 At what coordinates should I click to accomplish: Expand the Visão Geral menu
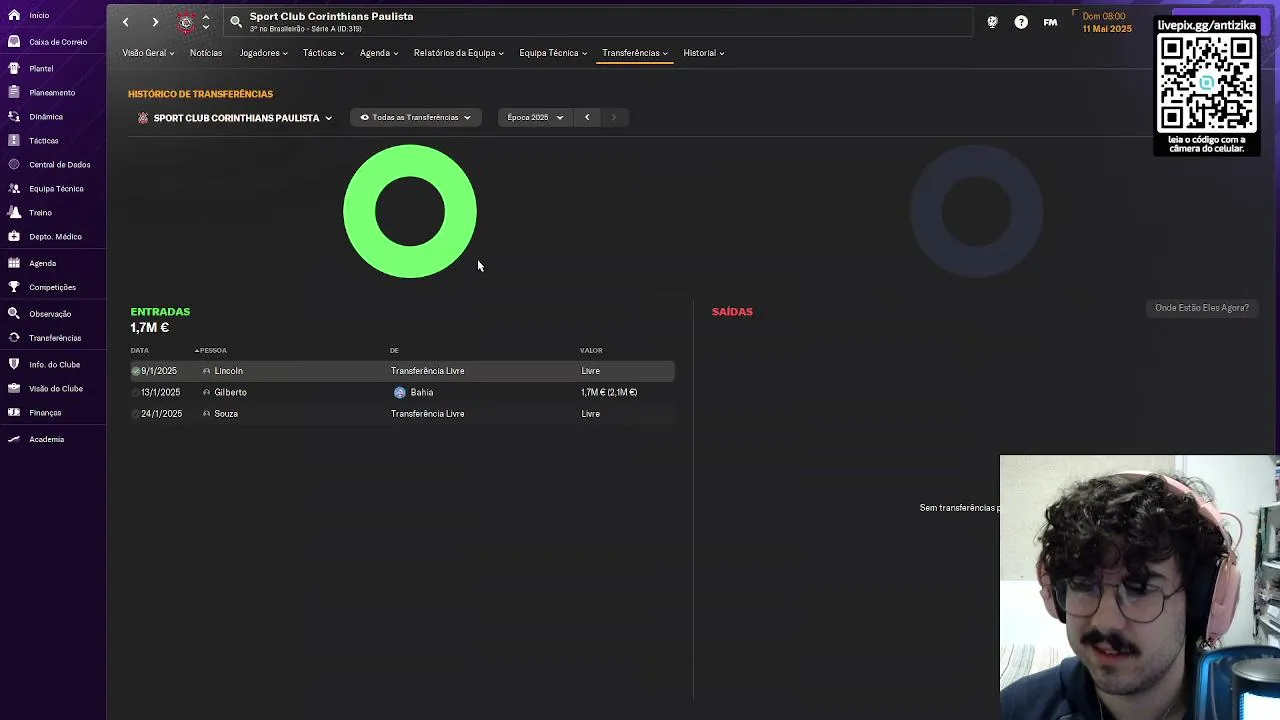click(x=148, y=53)
